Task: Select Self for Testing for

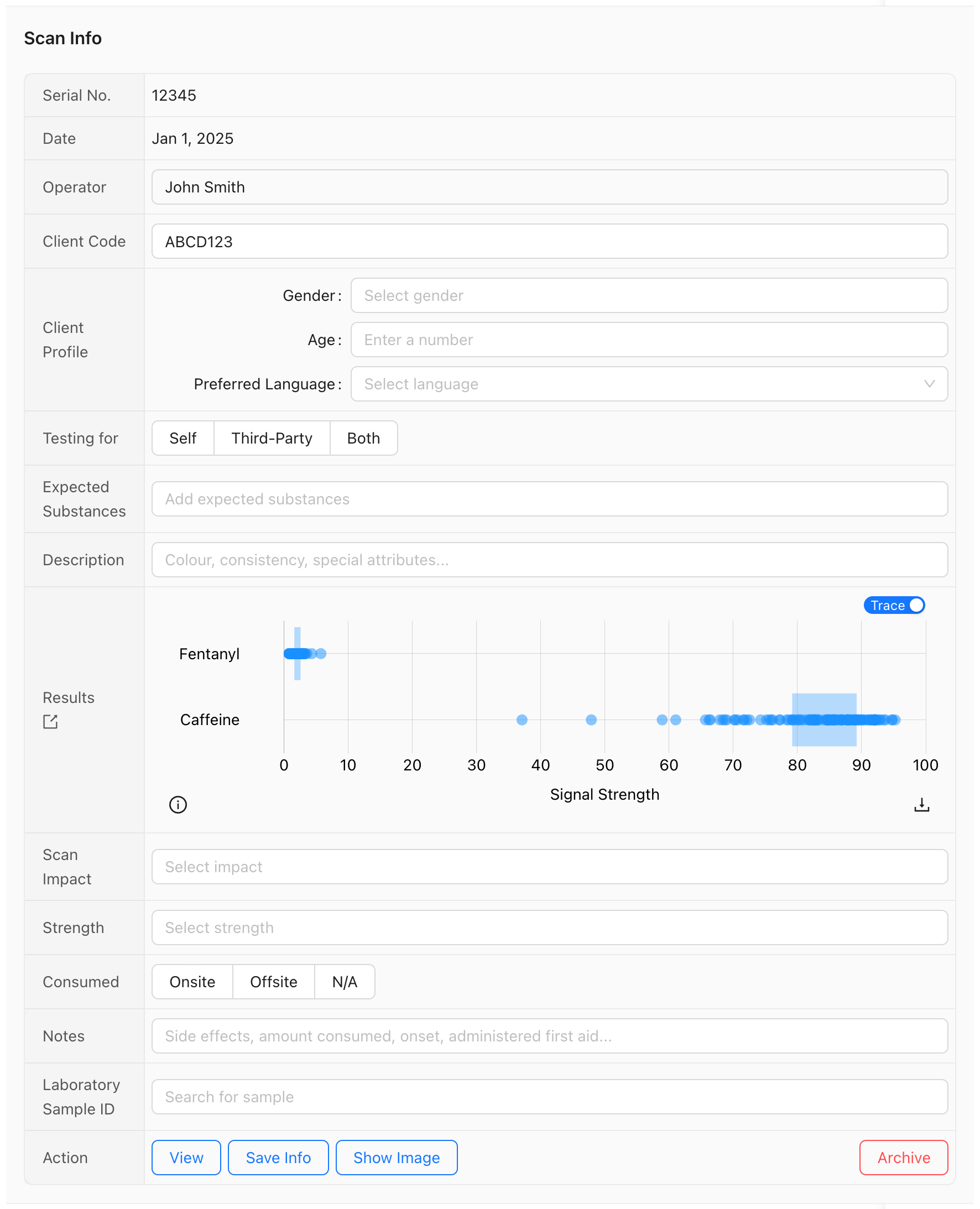Action: click(183, 438)
